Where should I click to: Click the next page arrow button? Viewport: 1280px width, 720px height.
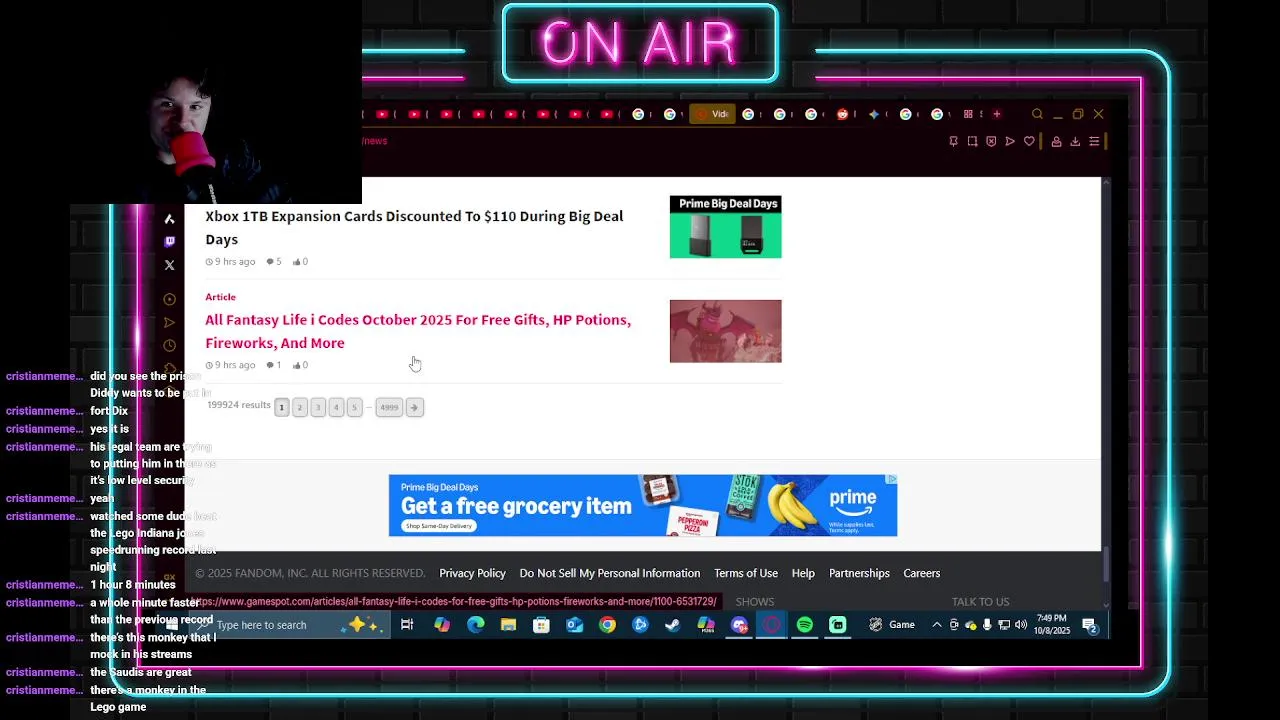tap(414, 407)
